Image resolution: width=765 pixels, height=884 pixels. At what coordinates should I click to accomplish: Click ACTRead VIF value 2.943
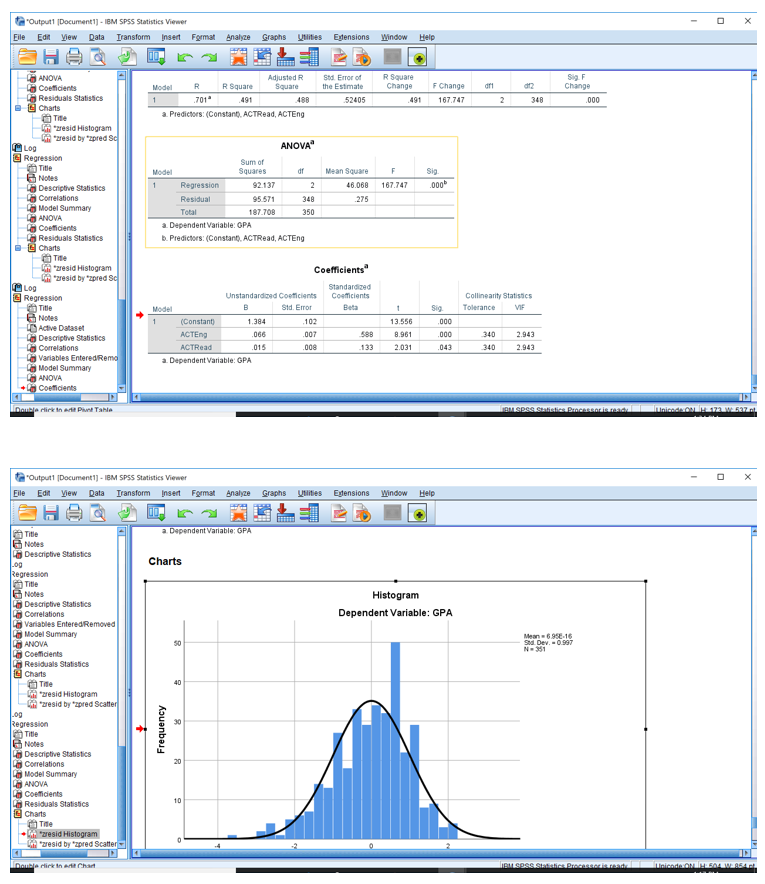pos(525,348)
